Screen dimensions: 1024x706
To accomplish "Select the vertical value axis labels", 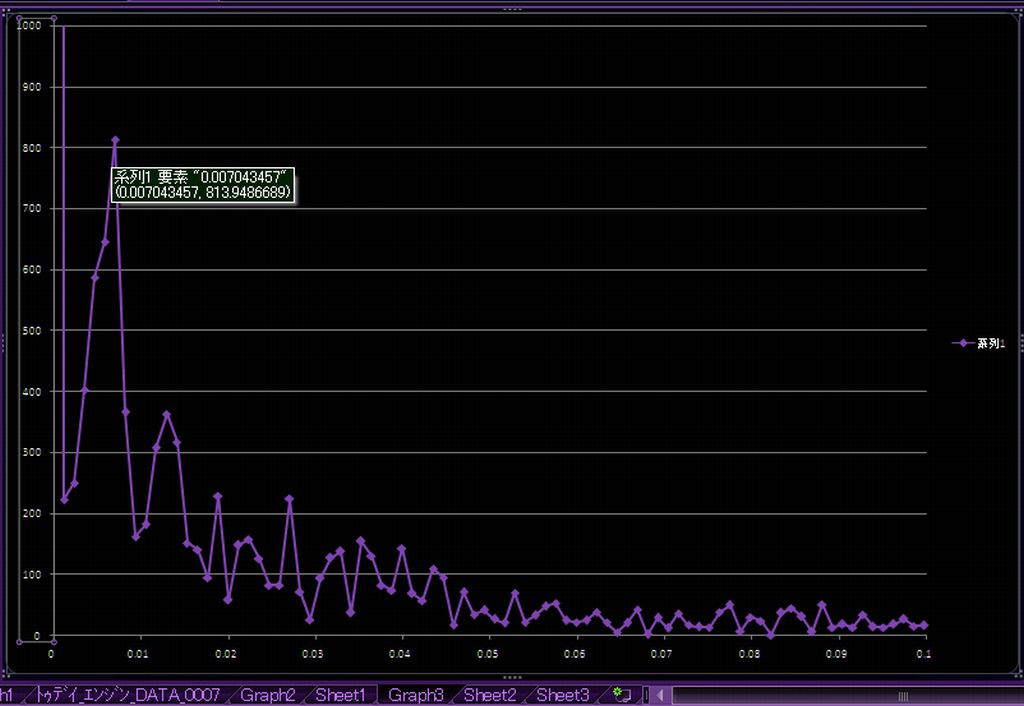I will tap(30, 330).
